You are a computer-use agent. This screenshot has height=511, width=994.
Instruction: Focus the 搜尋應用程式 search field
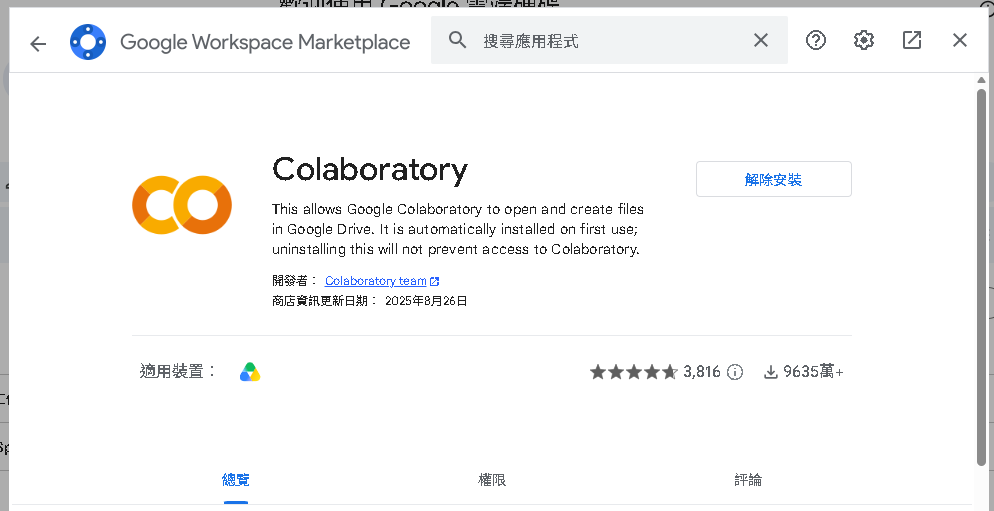[x=609, y=40]
